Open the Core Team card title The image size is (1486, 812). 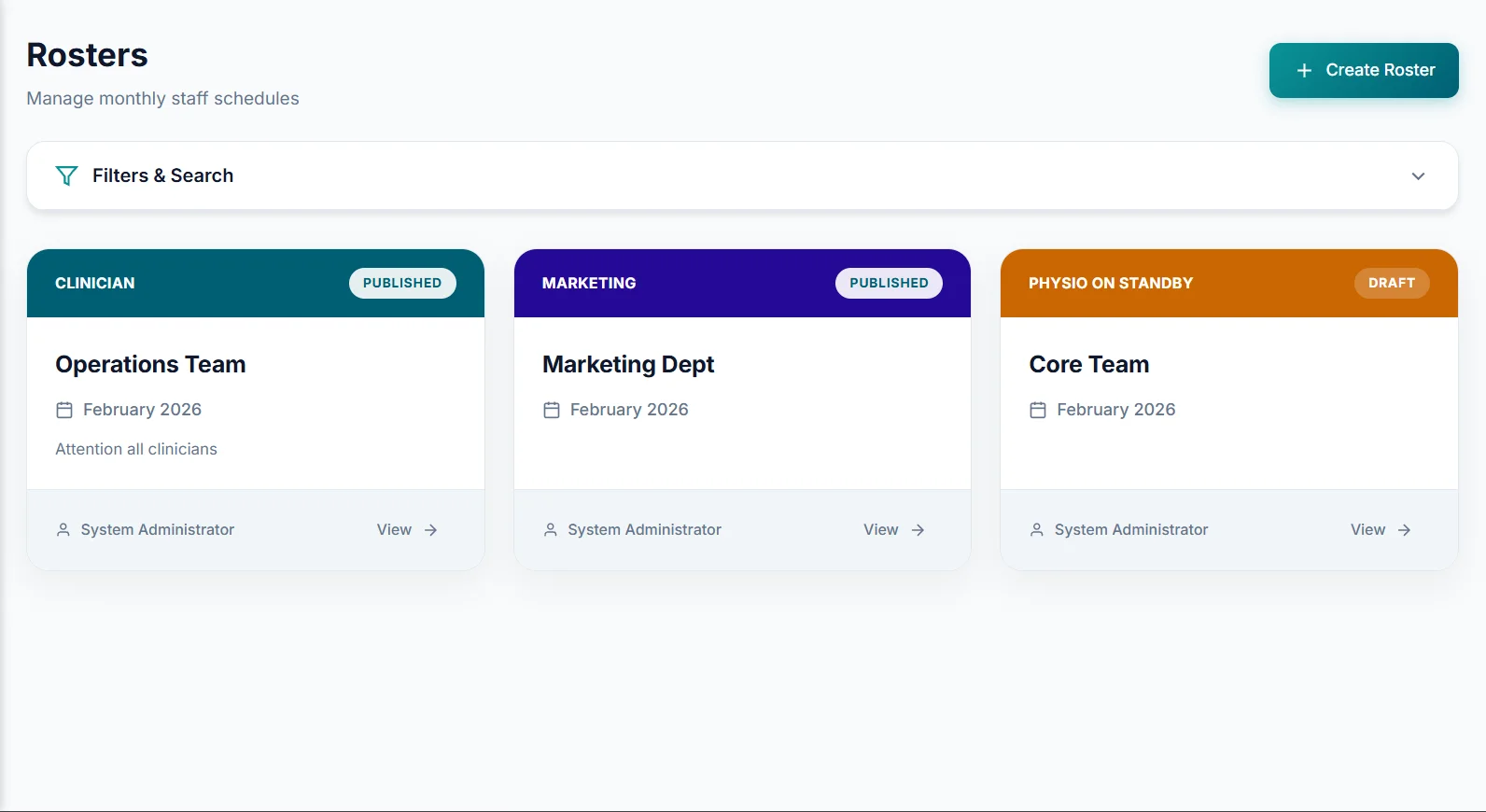pyautogui.click(x=1088, y=364)
